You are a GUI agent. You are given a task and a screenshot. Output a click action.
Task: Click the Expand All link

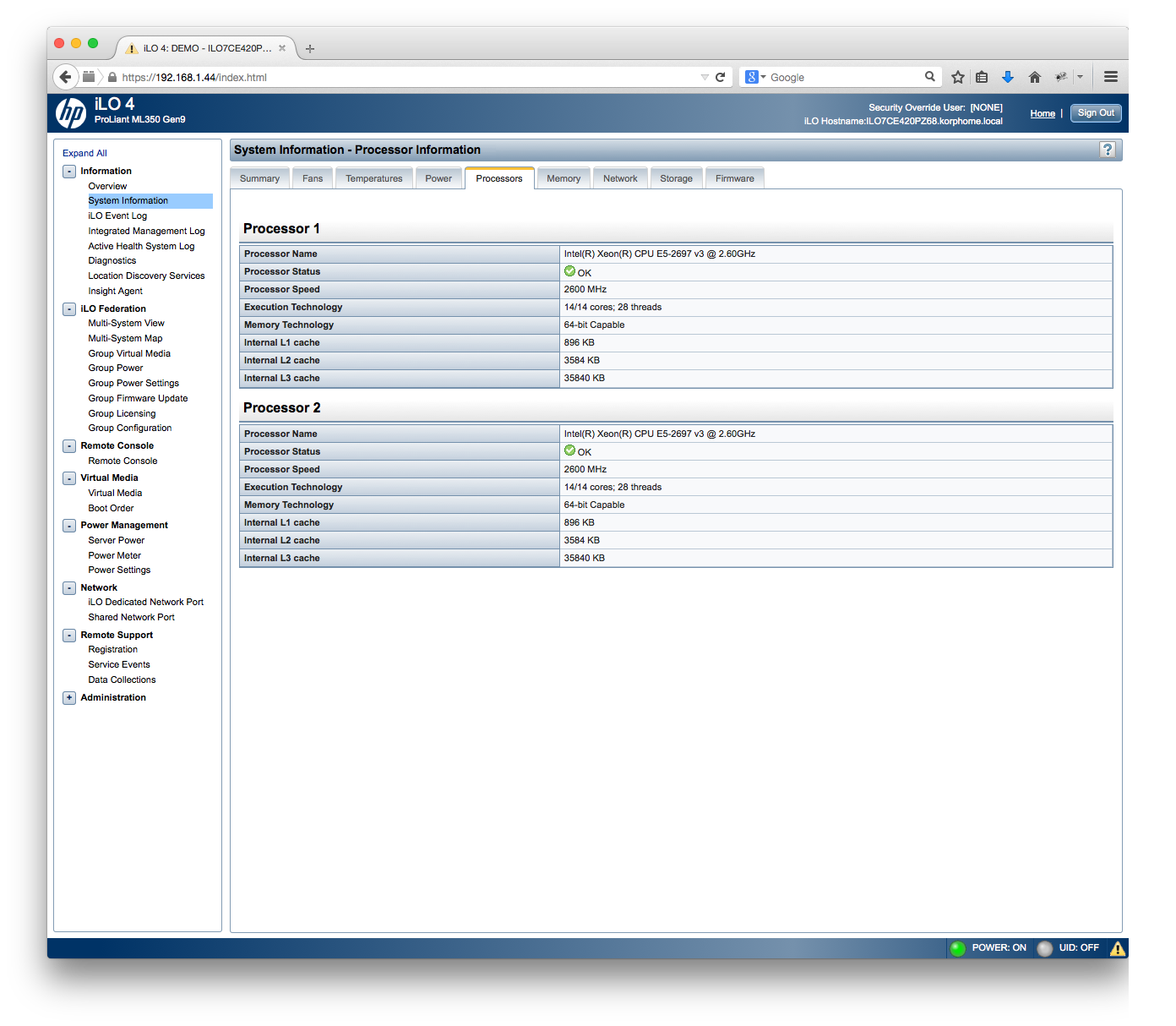[x=84, y=153]
